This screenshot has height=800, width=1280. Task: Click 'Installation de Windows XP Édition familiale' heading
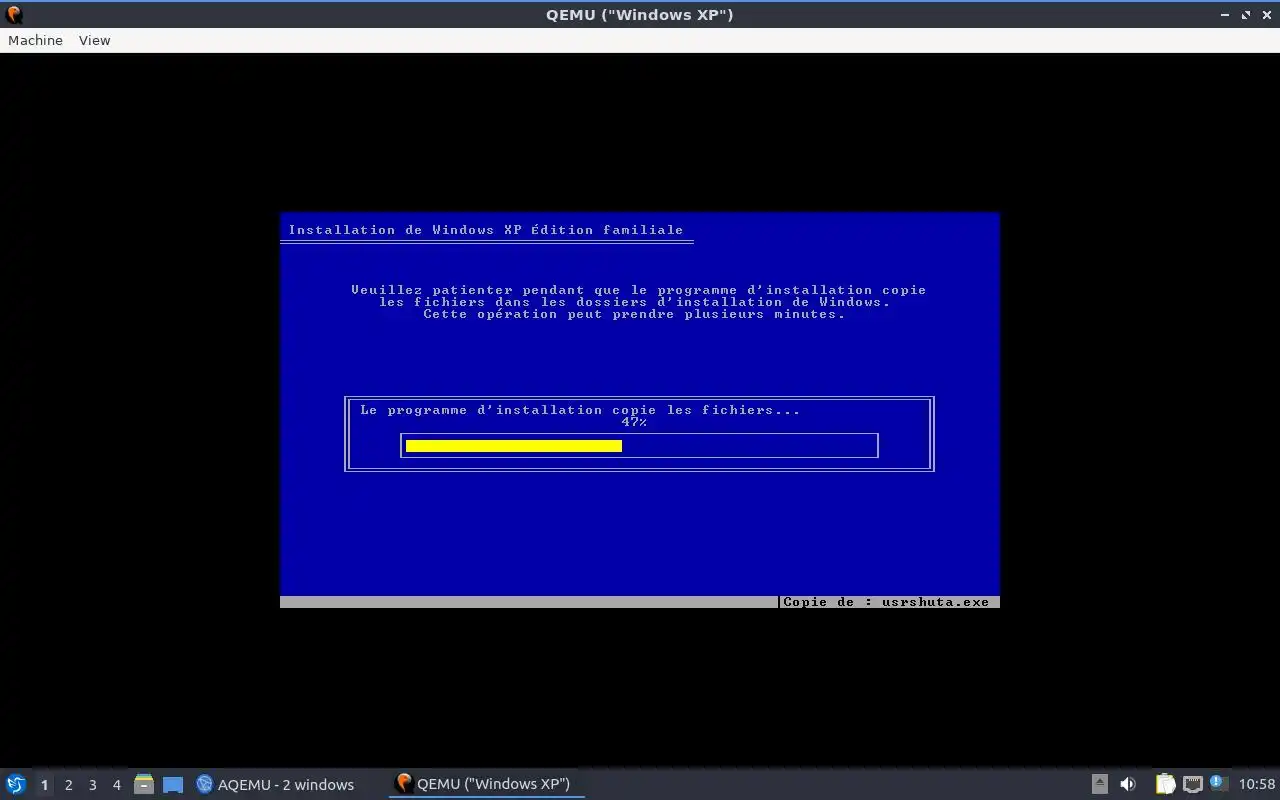(x=486, y=230)
